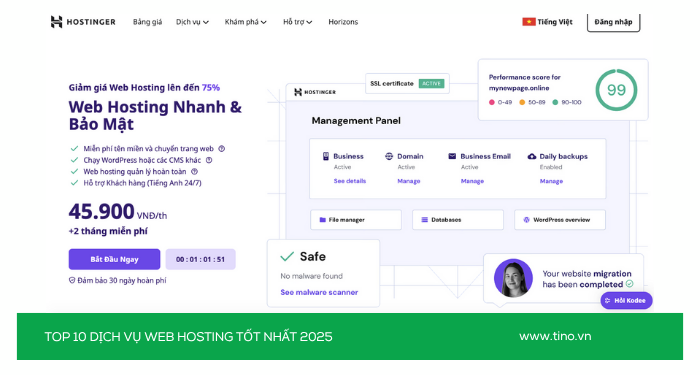Image resolution: width=700 pixels, height=375 pixels.
Task: Click info icon beside Web hosting quản lý
Action: [x=194, y=171]
